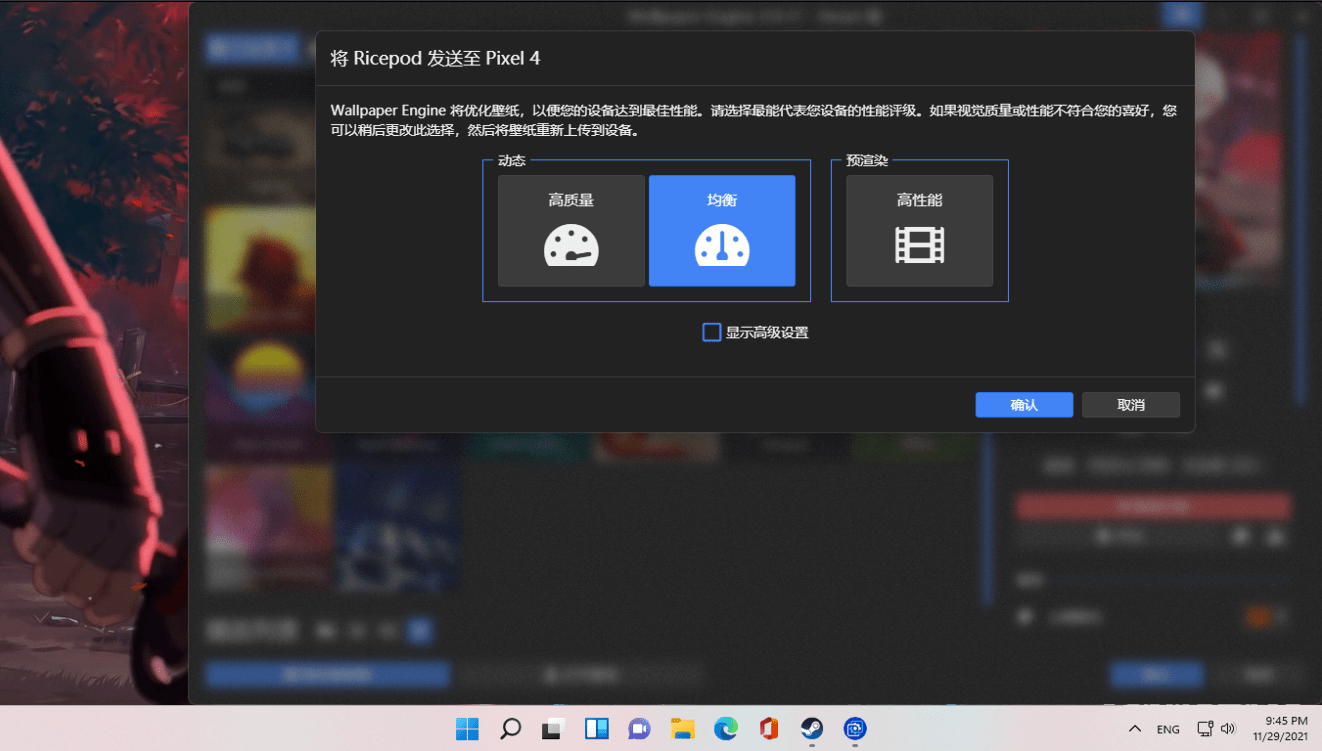Screen dimensions: 1322x751
Task: Open Task View on the taskbar
Action: (x=553, y=729)
